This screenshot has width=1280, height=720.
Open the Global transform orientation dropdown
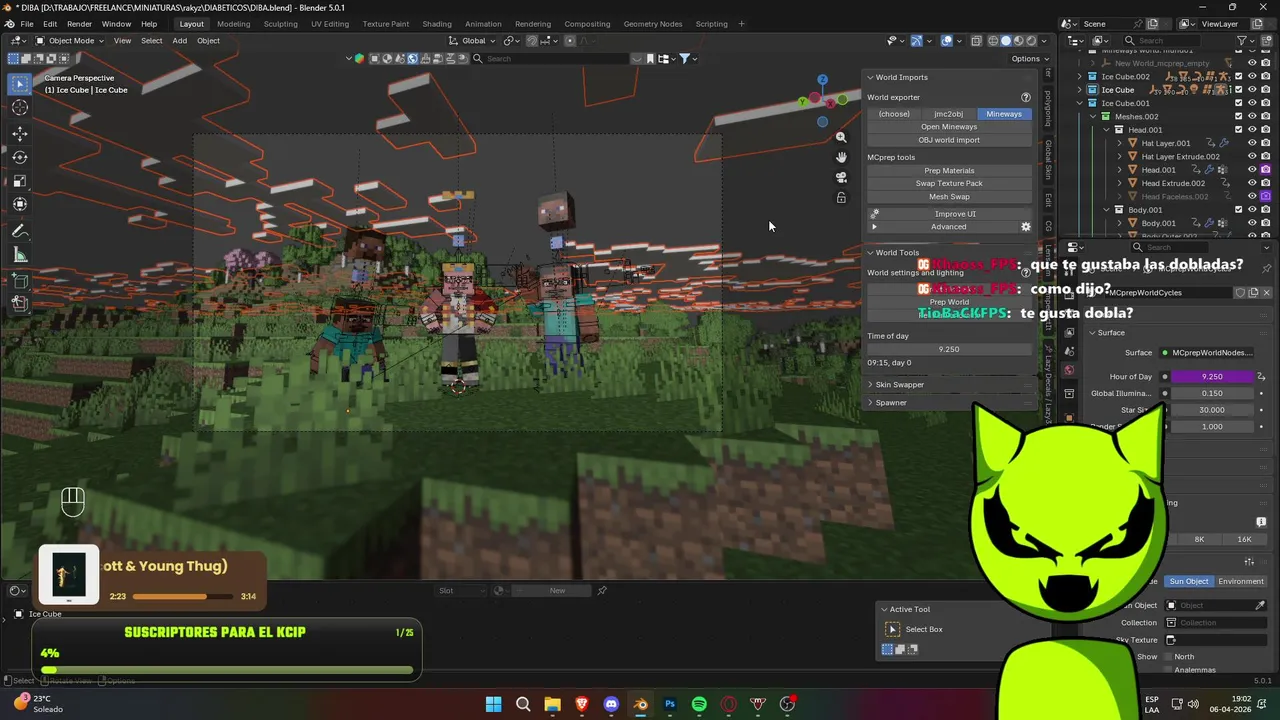click(x=472, y=41)
